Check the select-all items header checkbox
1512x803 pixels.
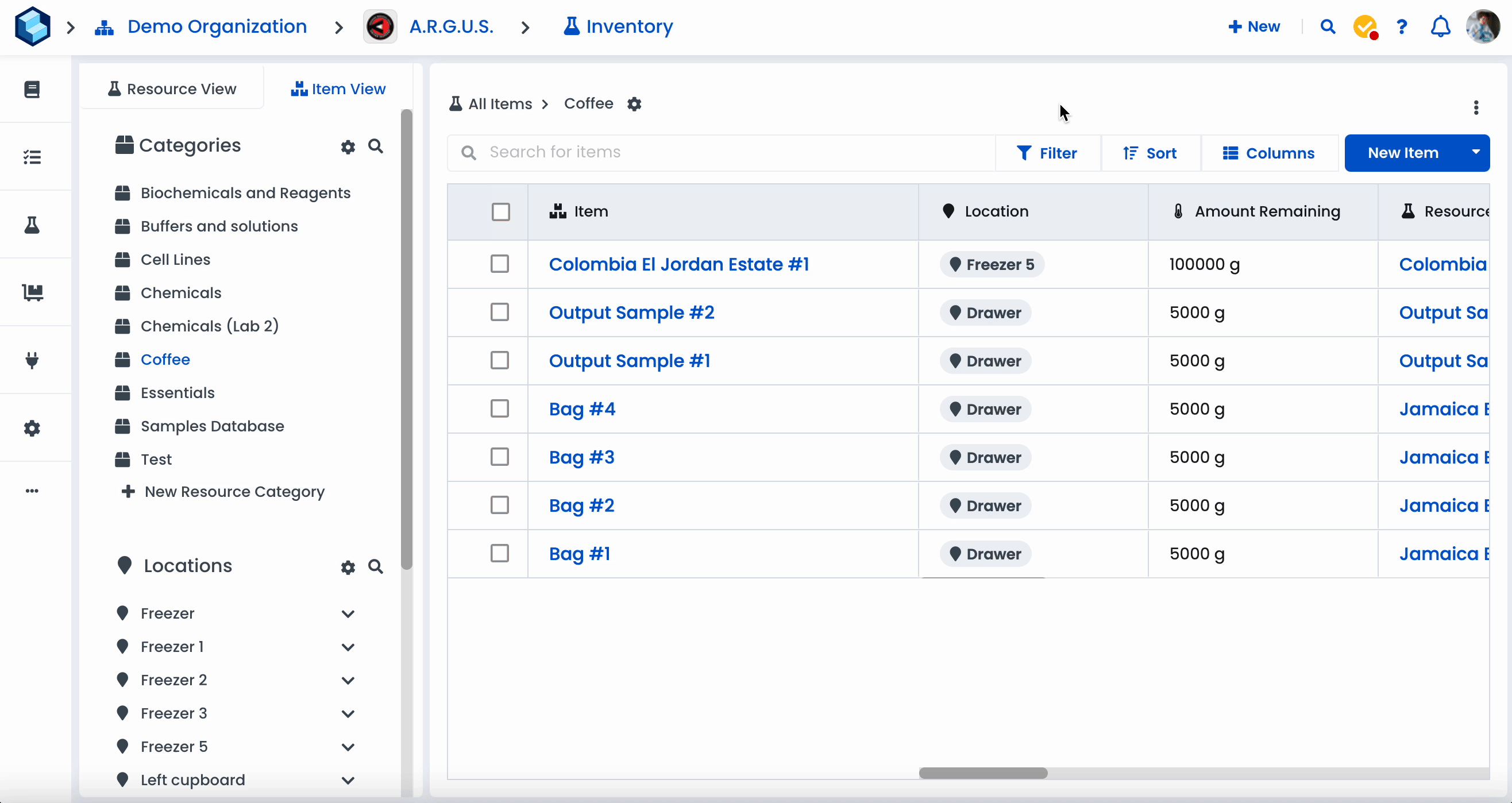501,212
